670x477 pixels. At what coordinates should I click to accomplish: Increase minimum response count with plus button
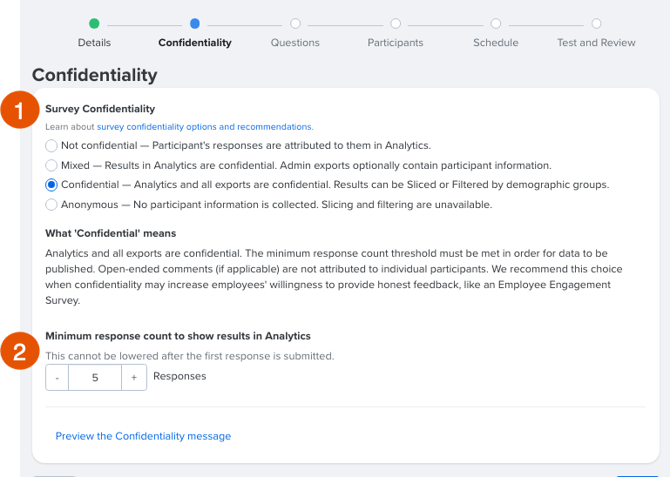134,377
